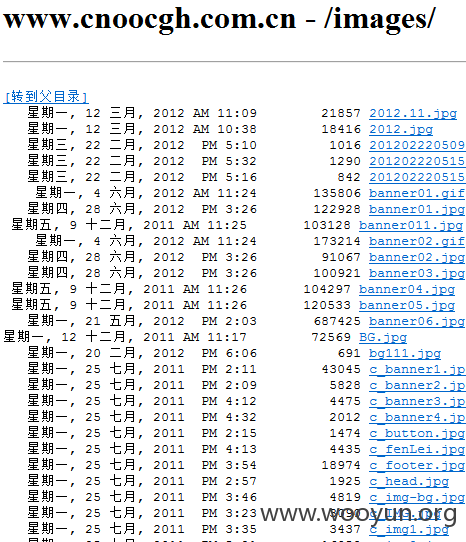Open the 2012022205 link in the 1290 row
466x542 pixels.
417,161
